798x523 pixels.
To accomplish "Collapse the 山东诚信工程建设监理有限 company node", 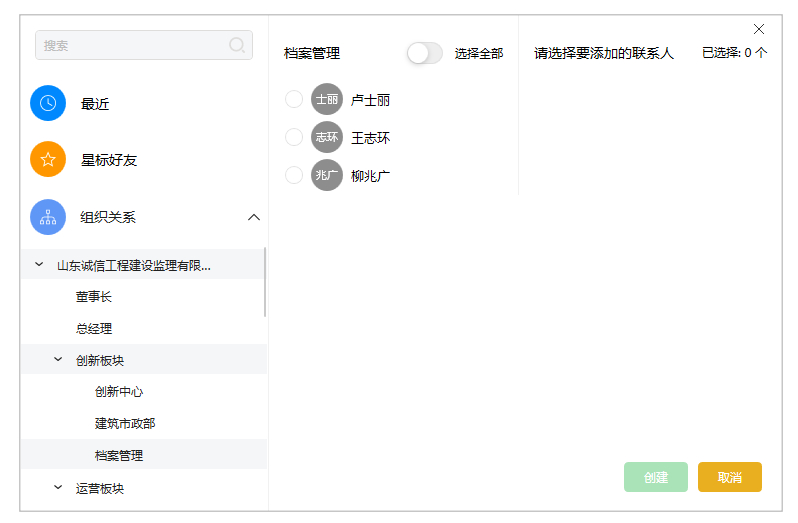I will pyautogui.click(x=39, y=265).
